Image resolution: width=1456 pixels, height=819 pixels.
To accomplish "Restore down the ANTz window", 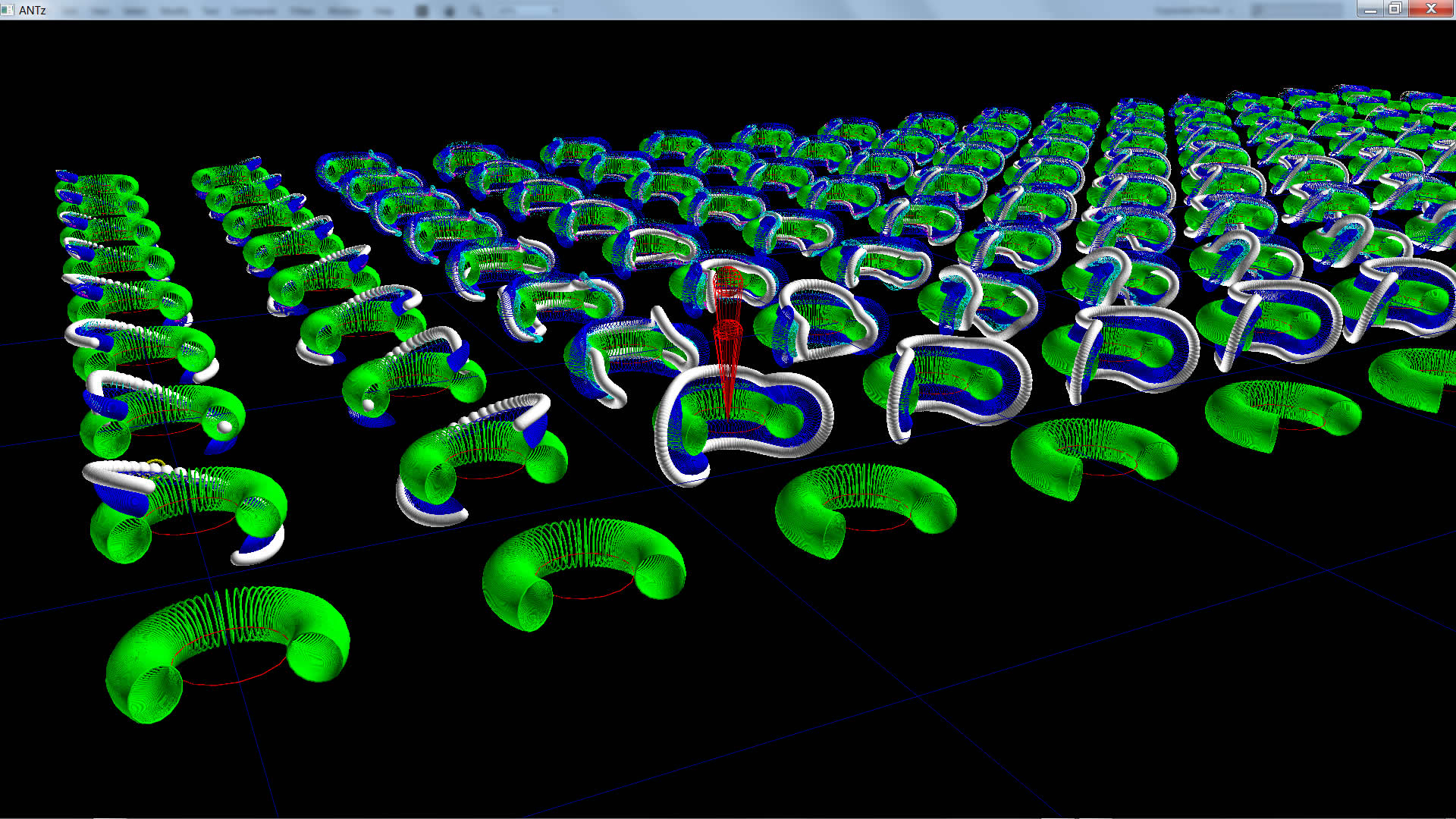I will click(x=1395, y=9).
